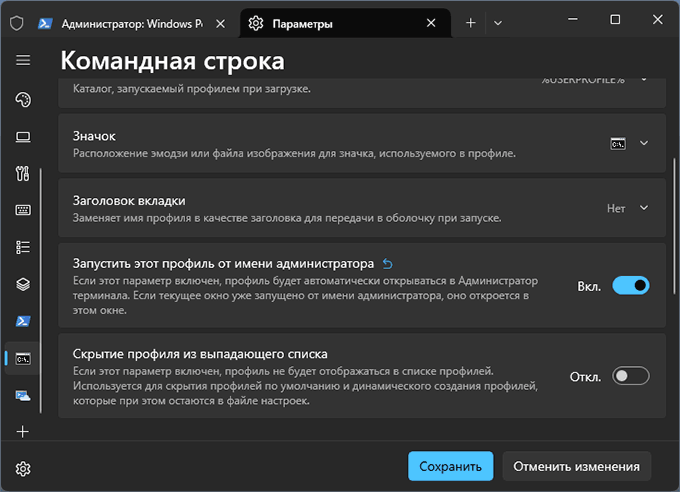Click the sidebar navigation scrollbar
This screenshot has width=680, height=492.
(41, 291)
